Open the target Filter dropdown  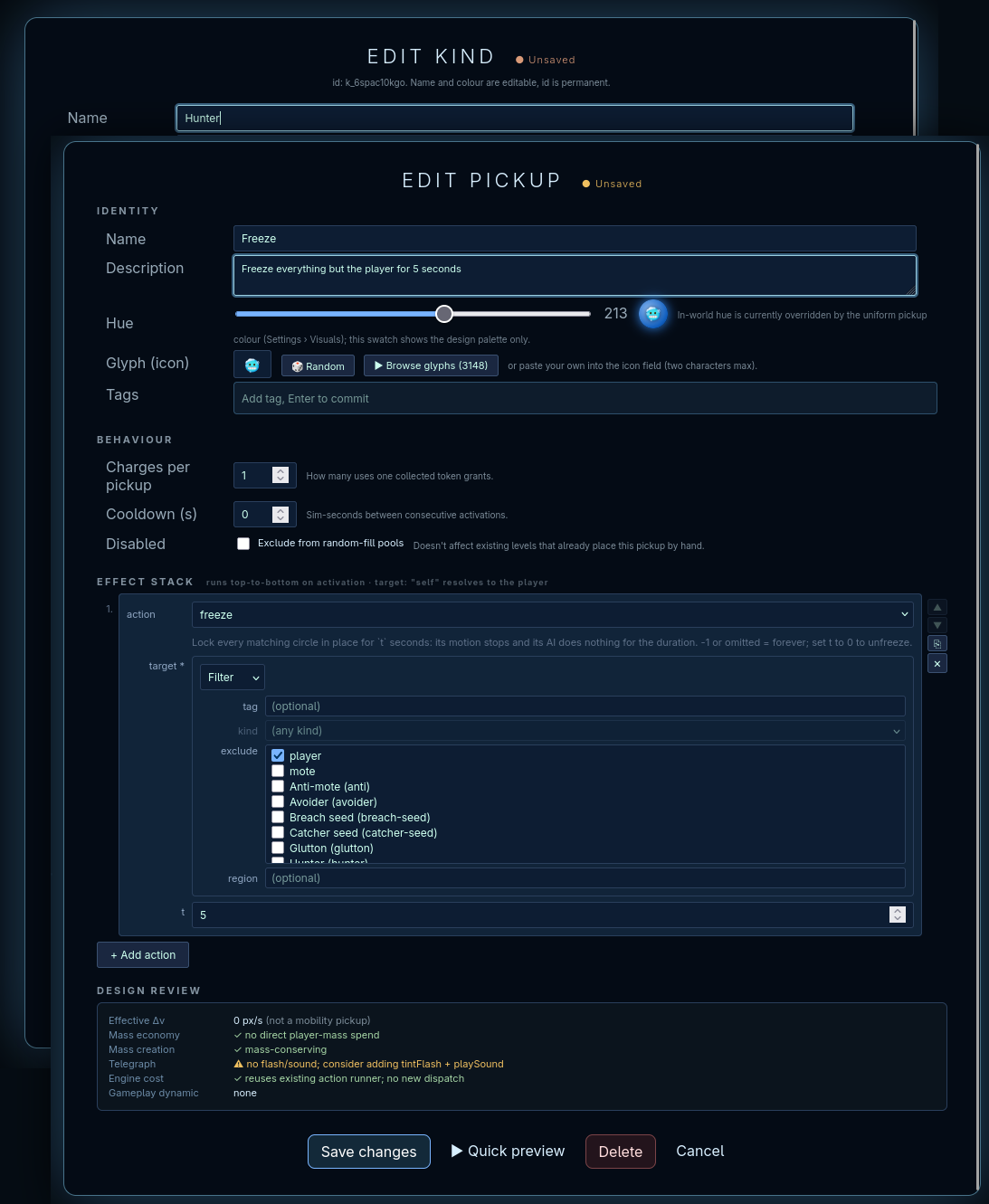click(233, 678)
